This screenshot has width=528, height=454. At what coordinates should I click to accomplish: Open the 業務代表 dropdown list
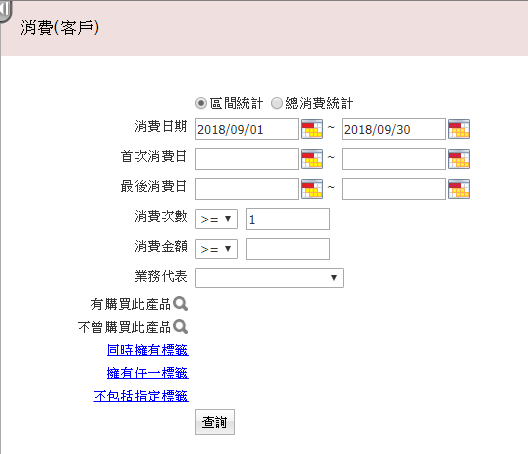(269, 278)
